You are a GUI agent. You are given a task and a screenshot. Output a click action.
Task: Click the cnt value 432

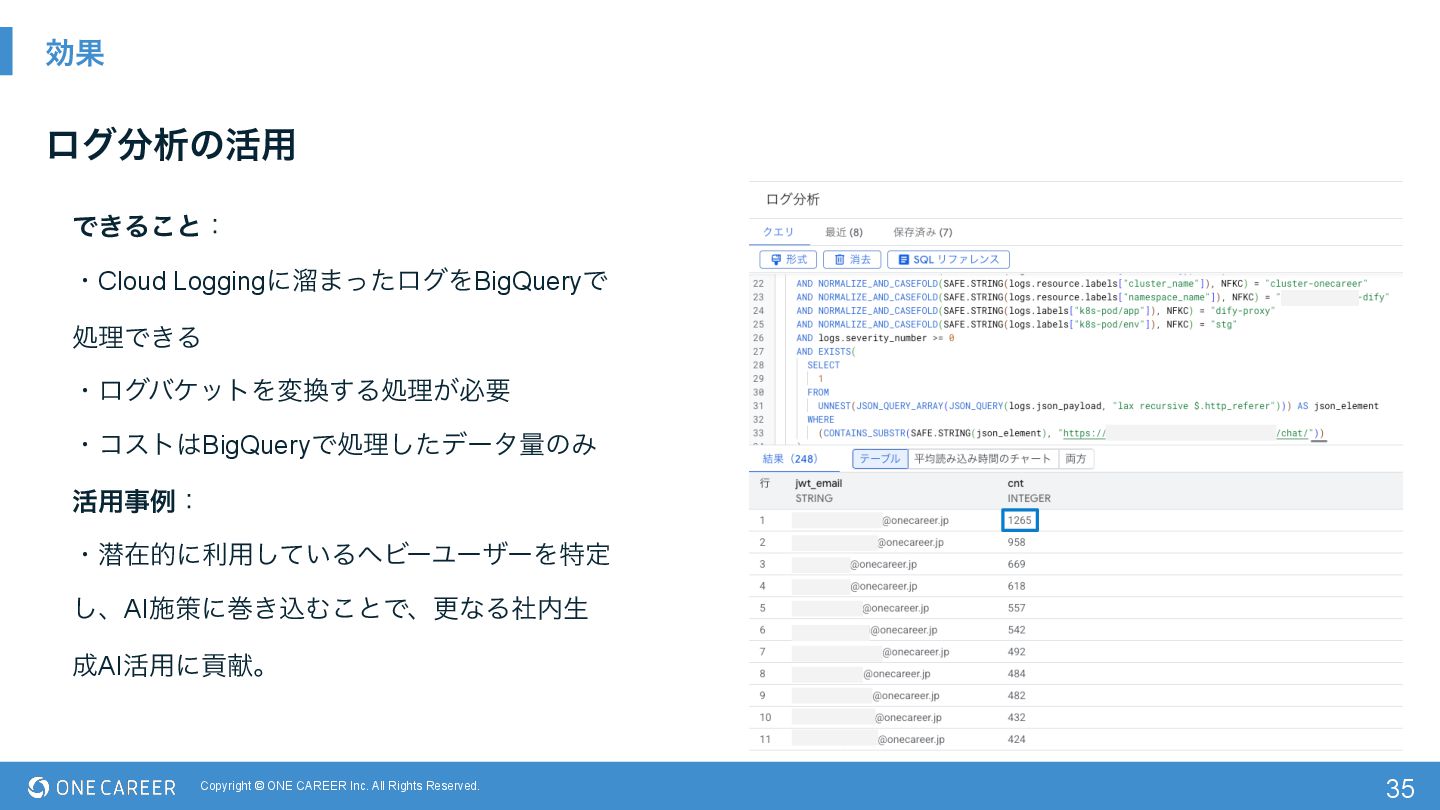[x=1016, y=717]
